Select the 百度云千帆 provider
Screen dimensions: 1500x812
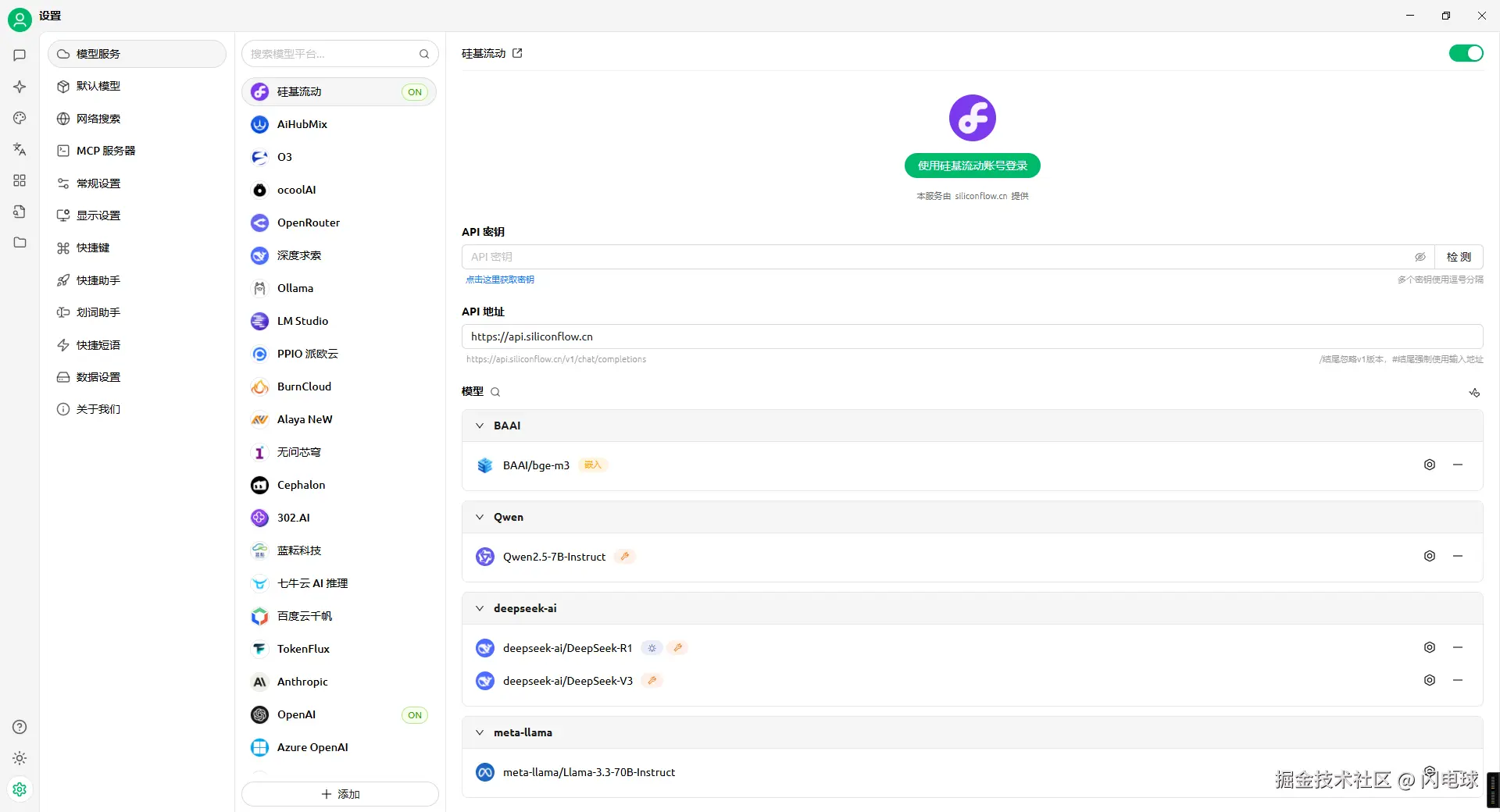pyautogui.click(x=339, y=616)
